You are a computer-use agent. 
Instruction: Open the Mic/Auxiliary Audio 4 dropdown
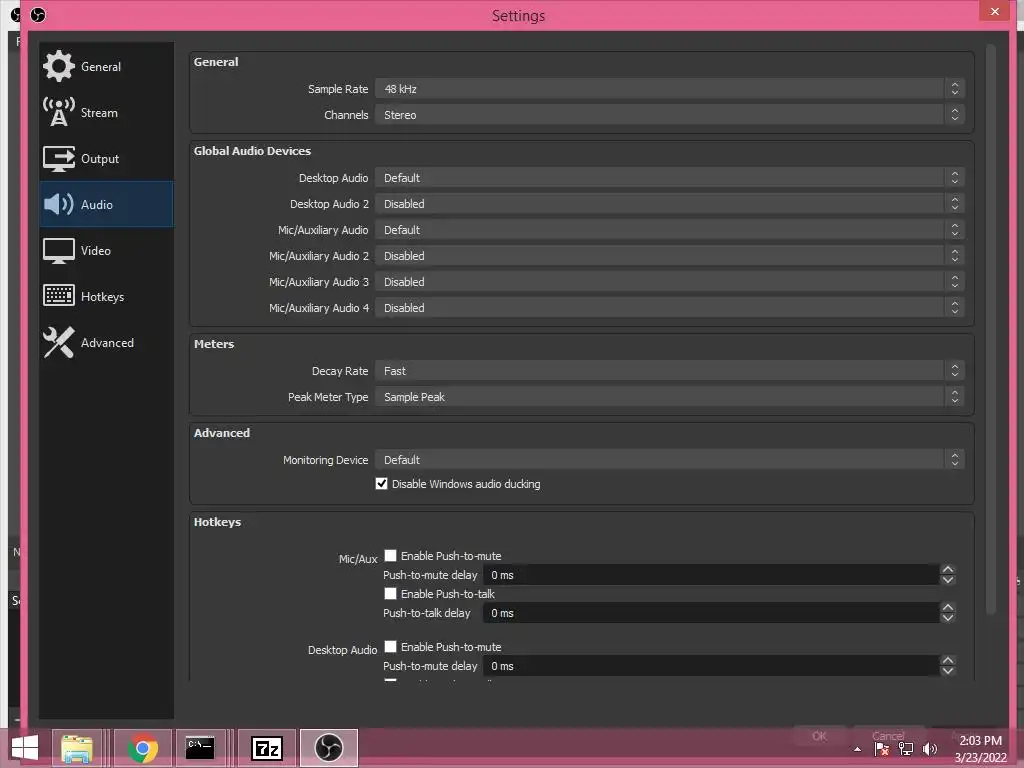click(669, 308)
